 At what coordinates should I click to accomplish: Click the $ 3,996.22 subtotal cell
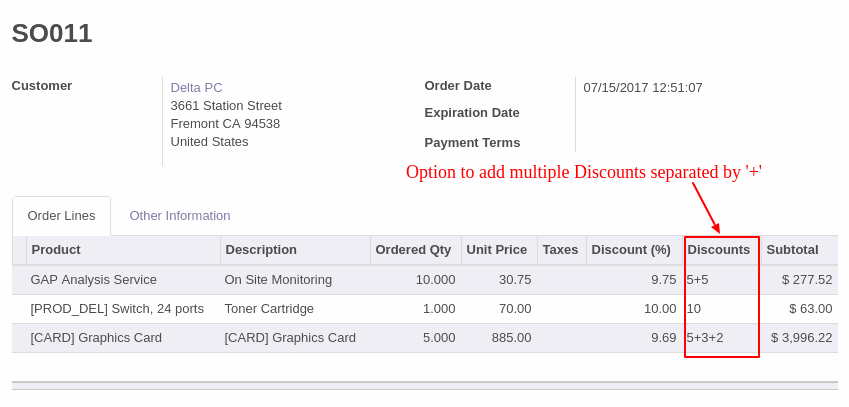(801, 338)
